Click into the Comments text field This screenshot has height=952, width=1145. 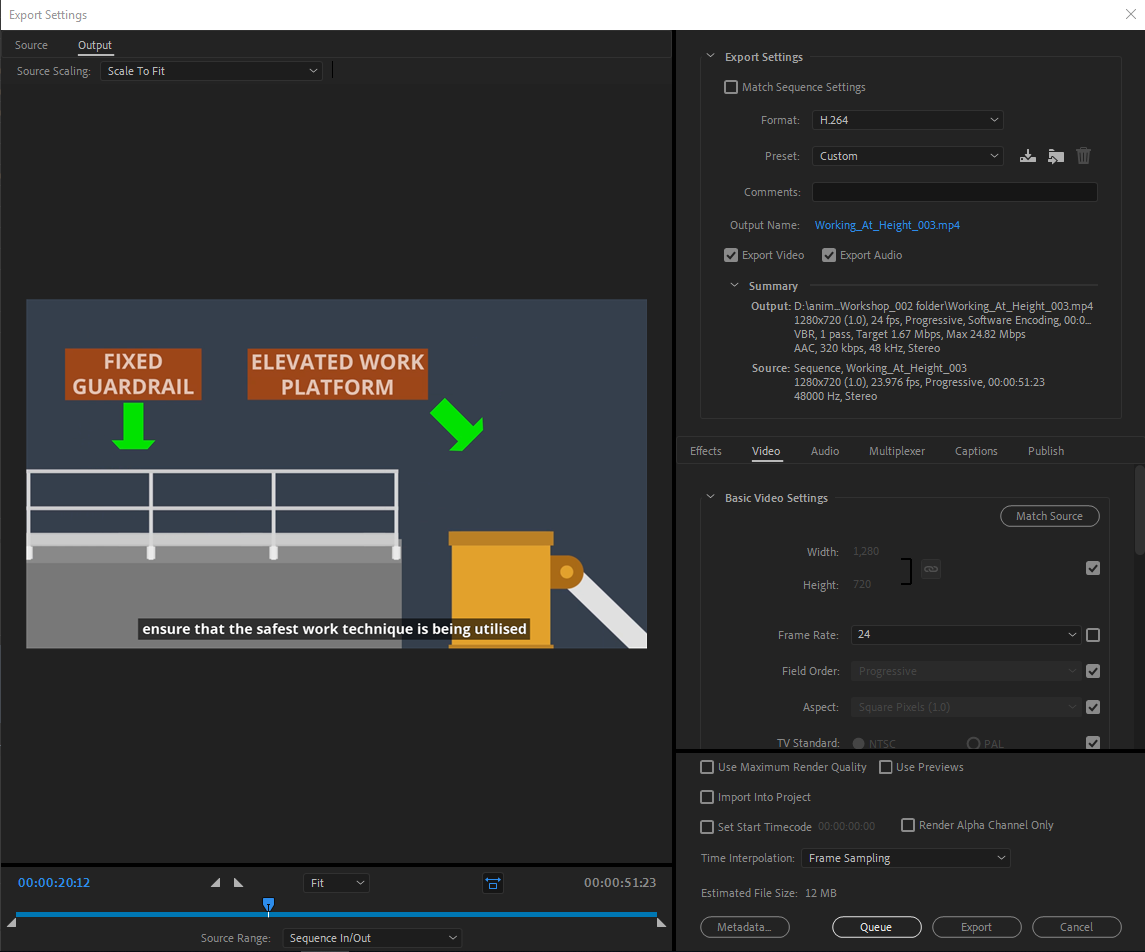click(954, 192)
